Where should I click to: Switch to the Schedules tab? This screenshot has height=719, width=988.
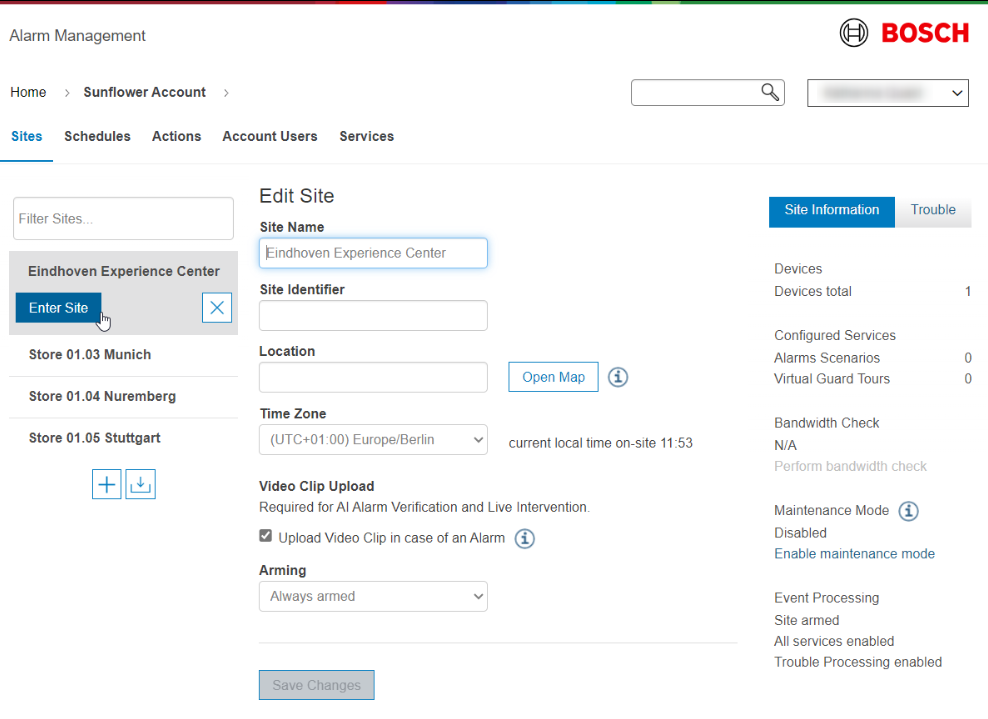[97, 136]
